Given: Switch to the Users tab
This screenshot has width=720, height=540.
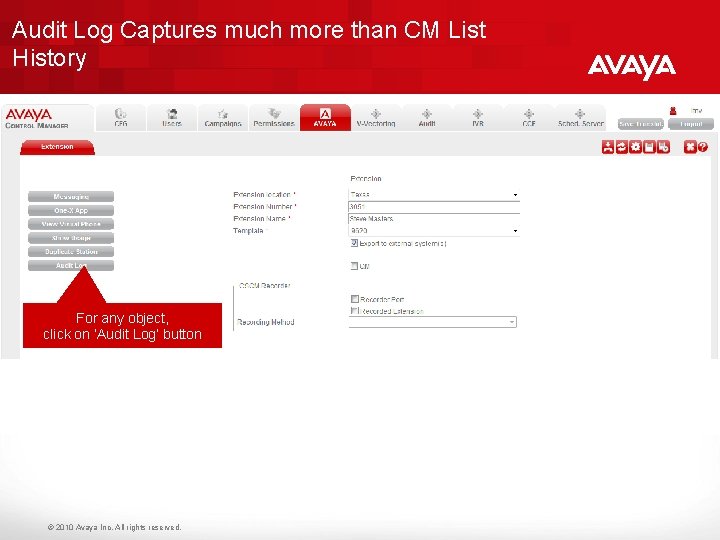Looking at the screenshot, I should 172,118.
